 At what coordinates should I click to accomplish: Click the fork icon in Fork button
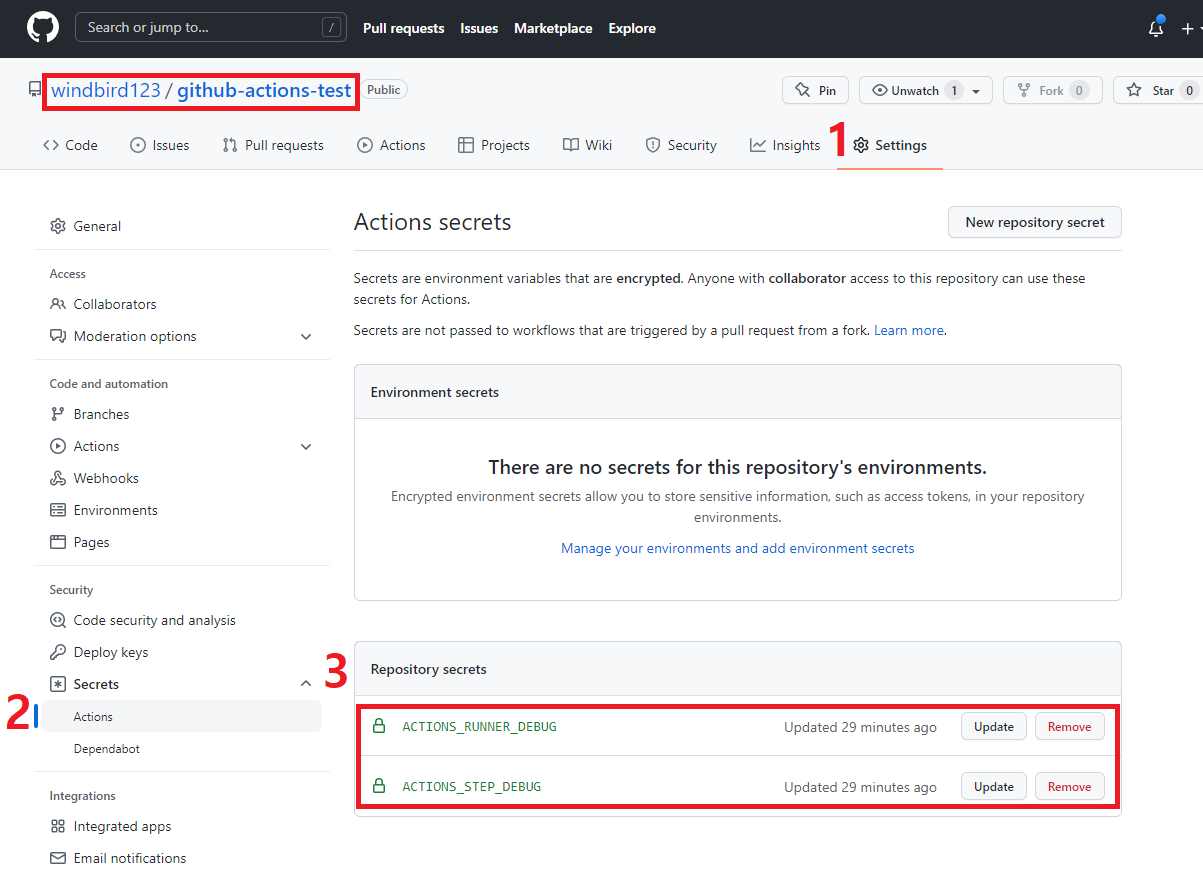coord(1024,90)
